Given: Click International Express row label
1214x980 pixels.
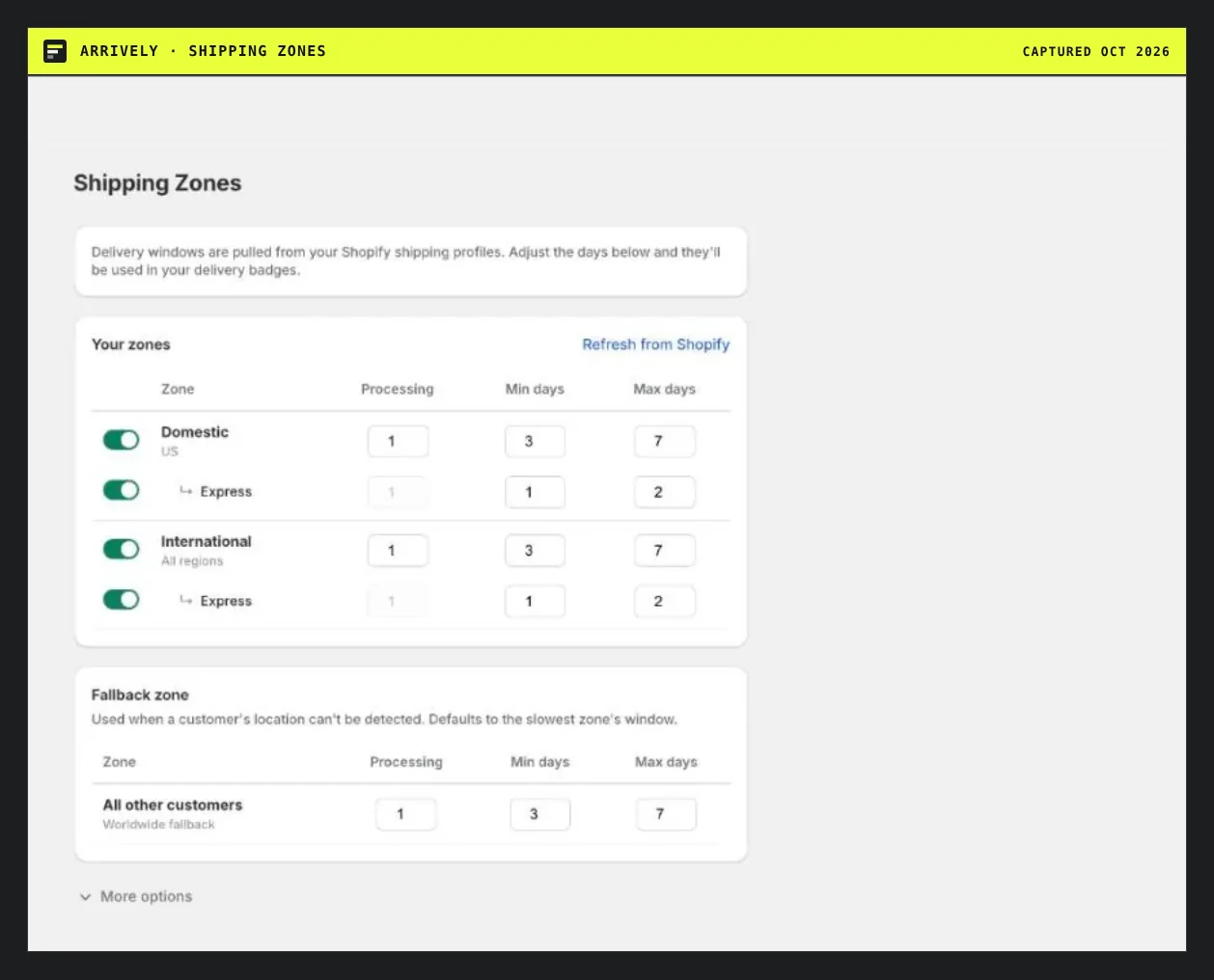Looking at the screenshot, I should pyautogui.click(x=226, y=601).
